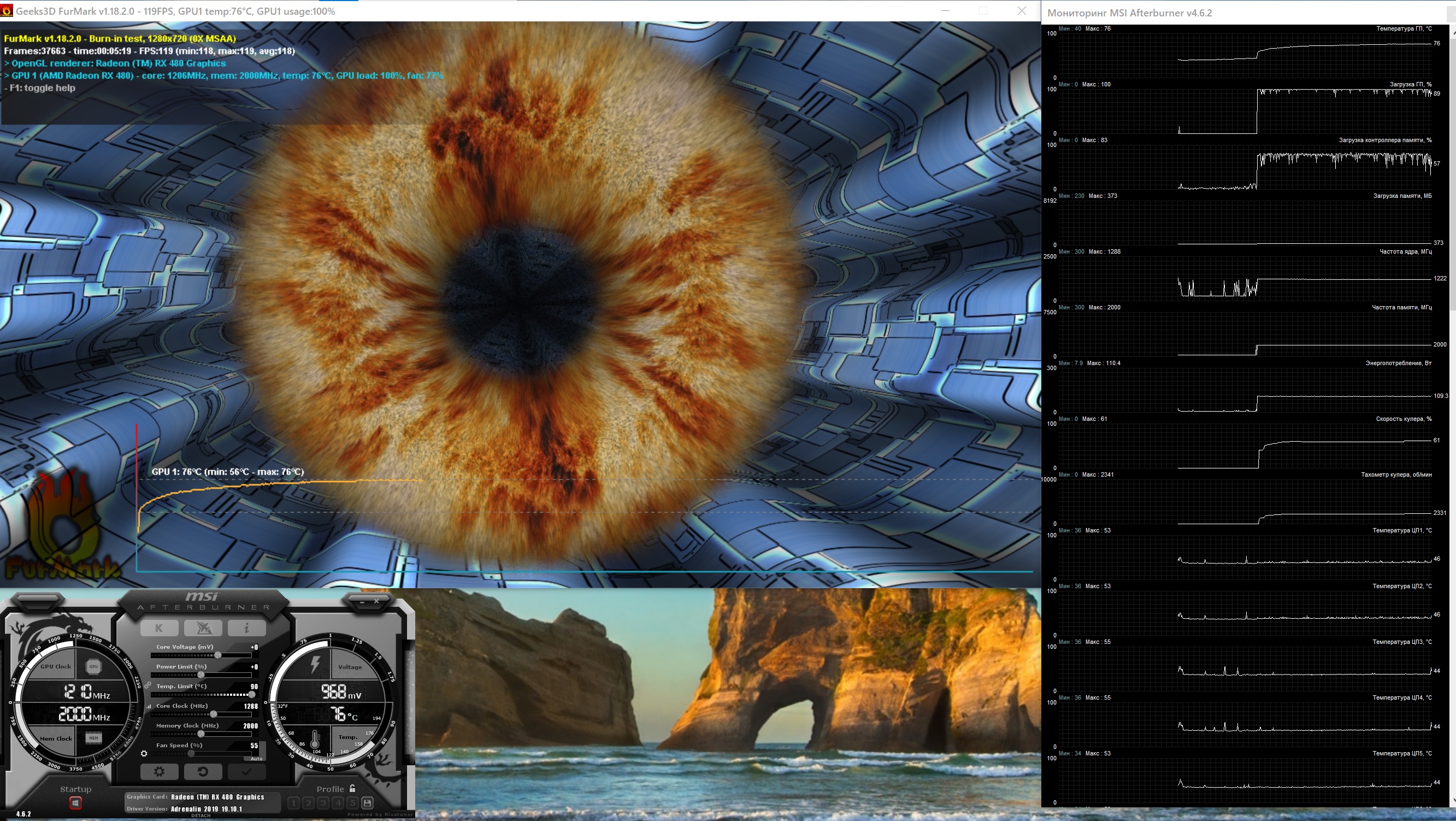
Task: Click the 'Загрузка памяти, МБ' graph label
Action: [x=1402, y=196]
